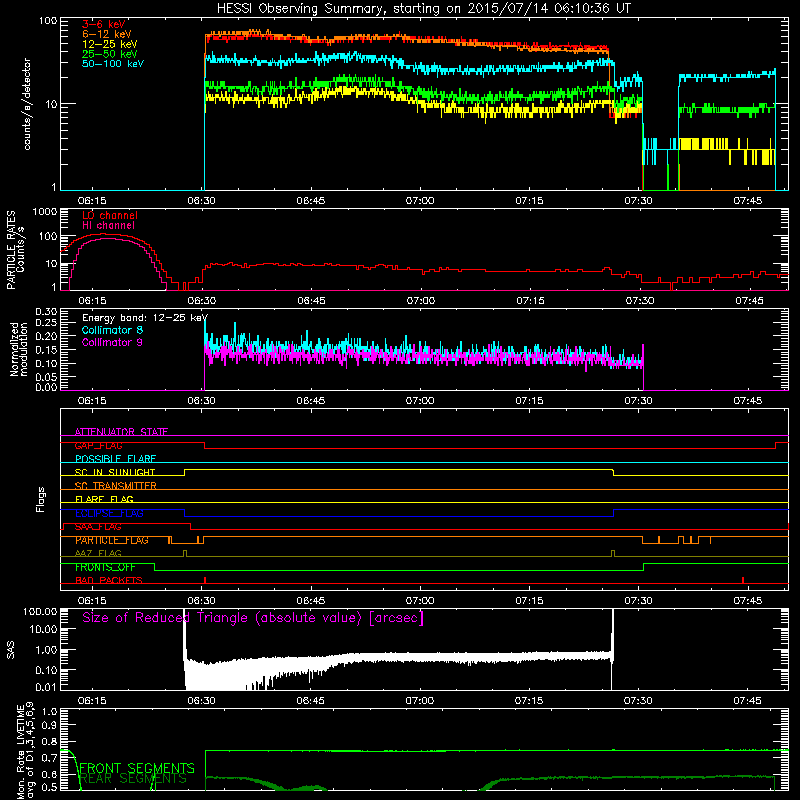Select the Collimator 9 legend label
This screenshot has width=800, height=800.
112,342
